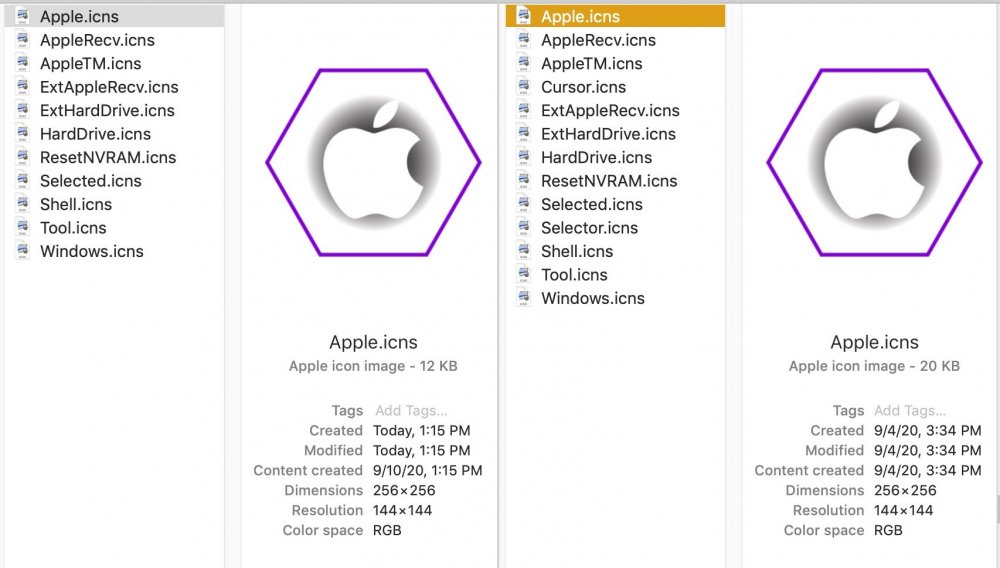
Task: Select ExtHardDrive.icns name in right list
Action: pyautogui.click(x=608, y=135)
